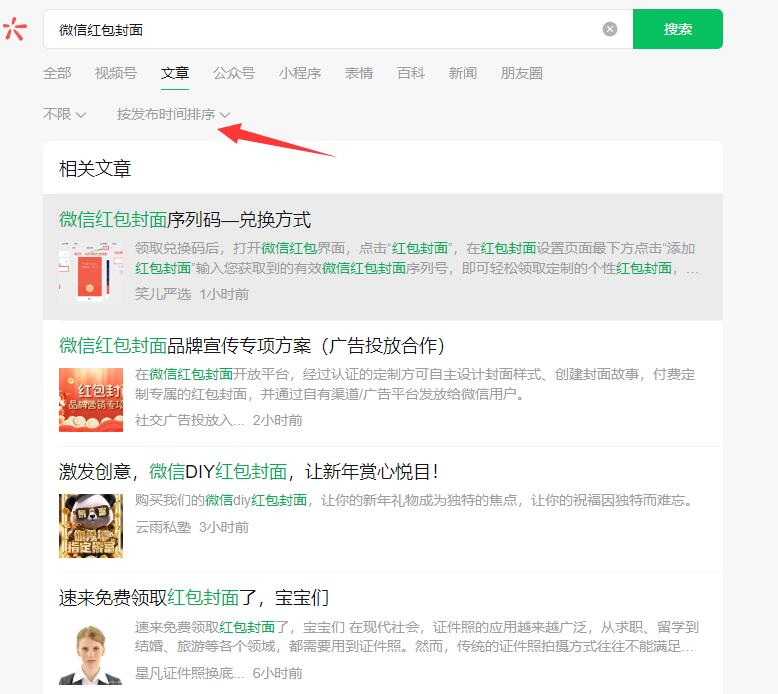Click the source 社交广告投放入...
778x694 pixels.
pyautogui.click(x=190, y=420)
